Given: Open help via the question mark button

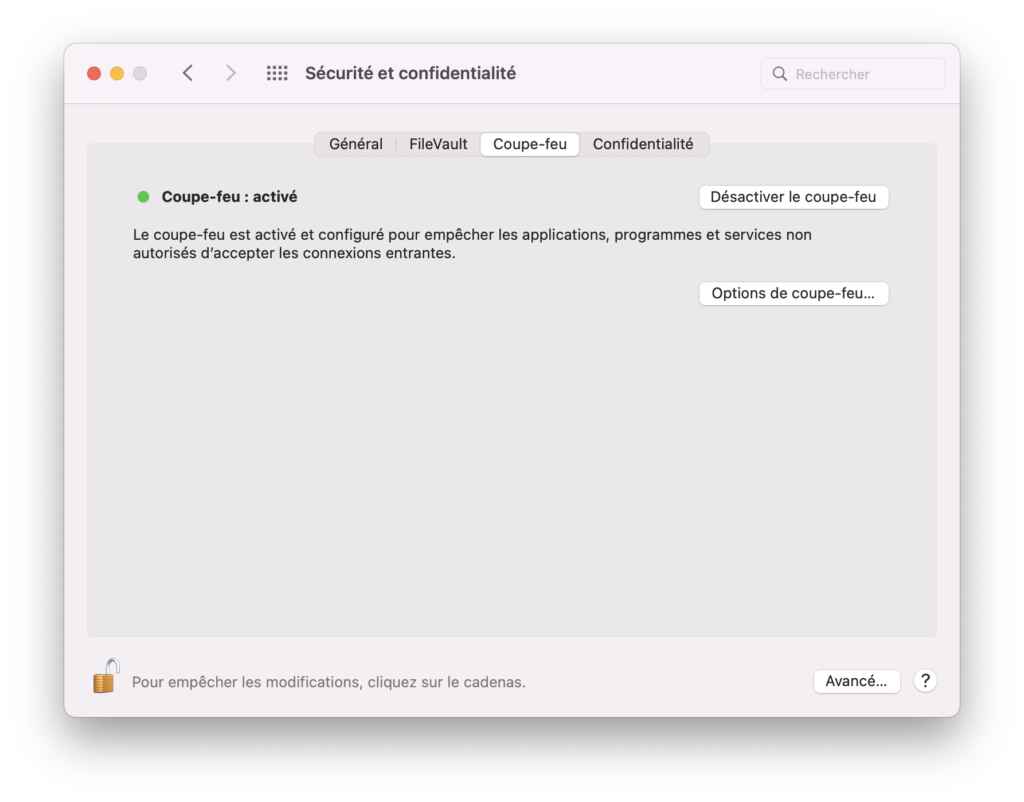Looking at the screenshot, I should [x=925, y=681].
